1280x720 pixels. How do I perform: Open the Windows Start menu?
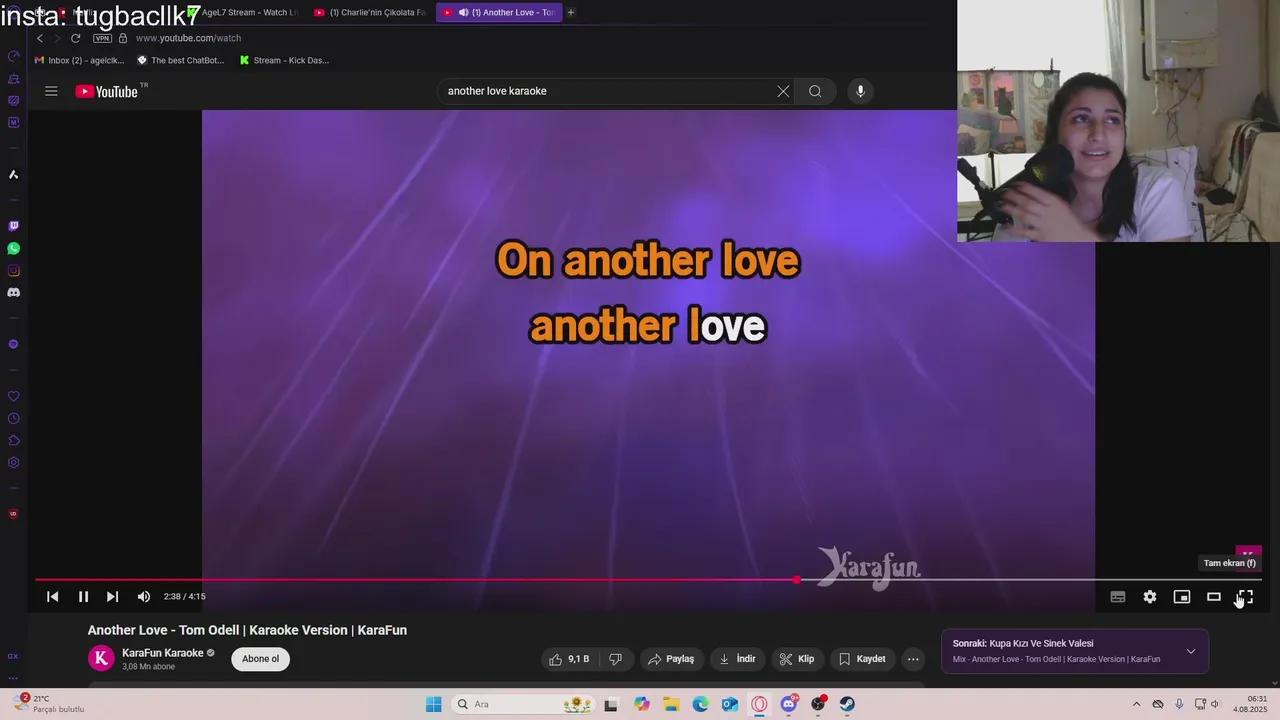click(433, 704)
